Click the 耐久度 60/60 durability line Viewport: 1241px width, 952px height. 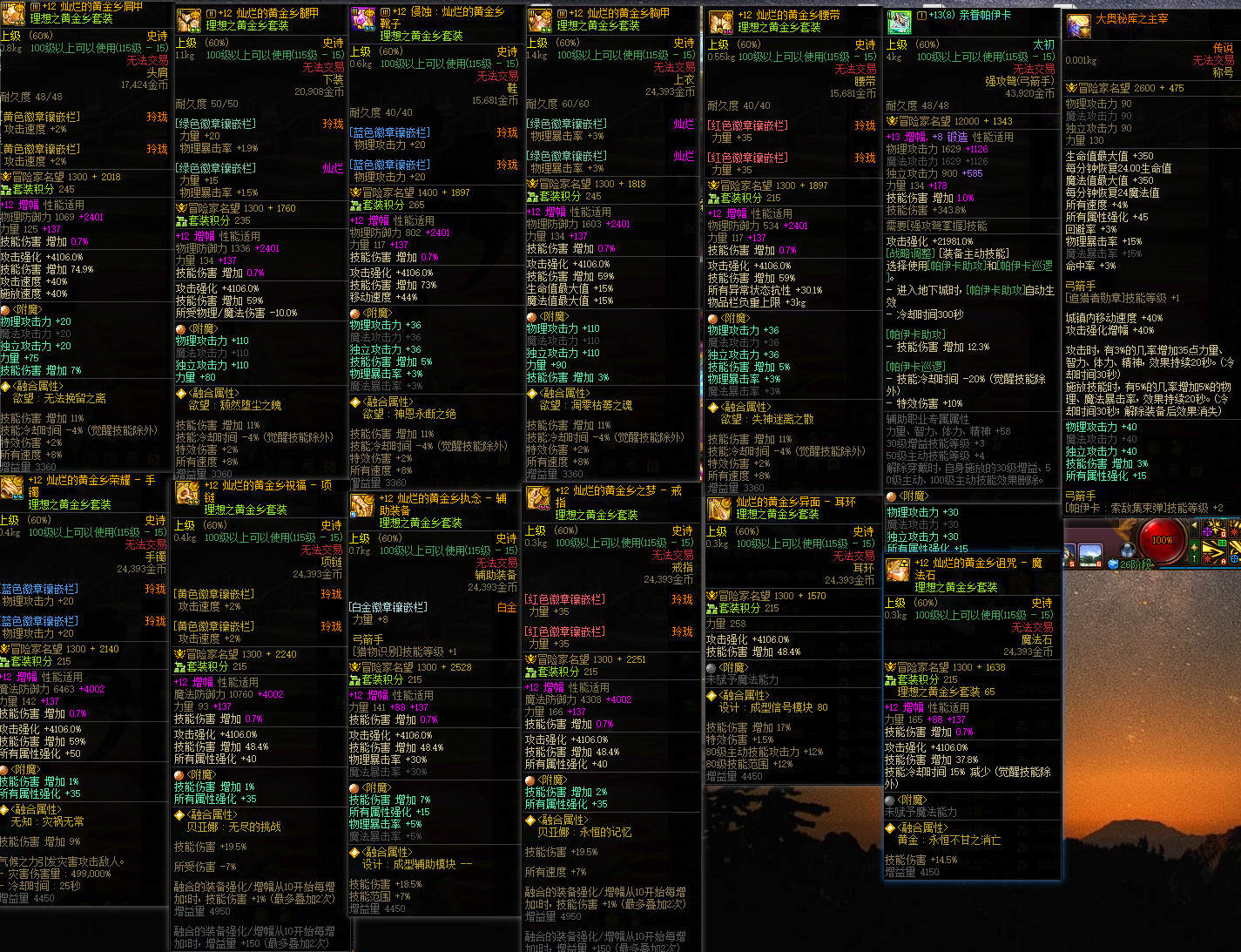[x=557, y=104]
